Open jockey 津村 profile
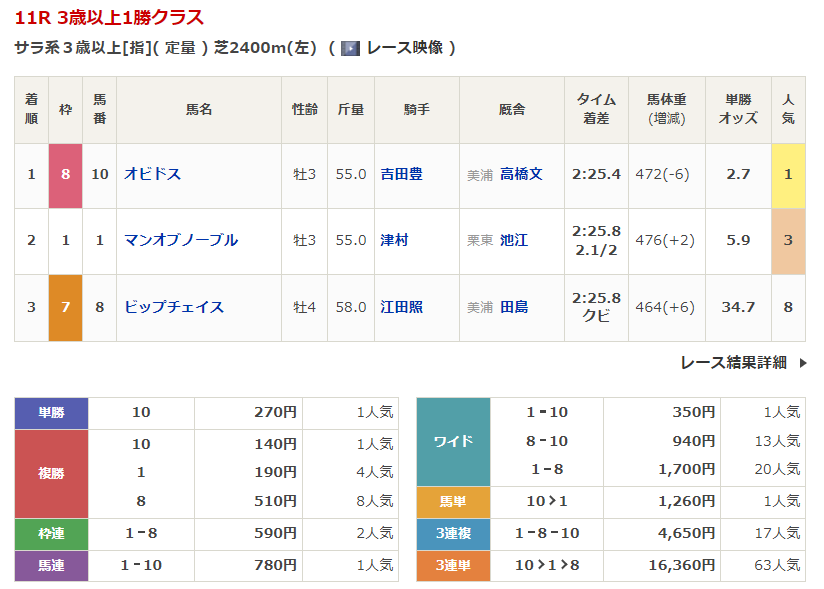This screenshot has width=824, height=589. pyautogui.click(x=394, y=240)
